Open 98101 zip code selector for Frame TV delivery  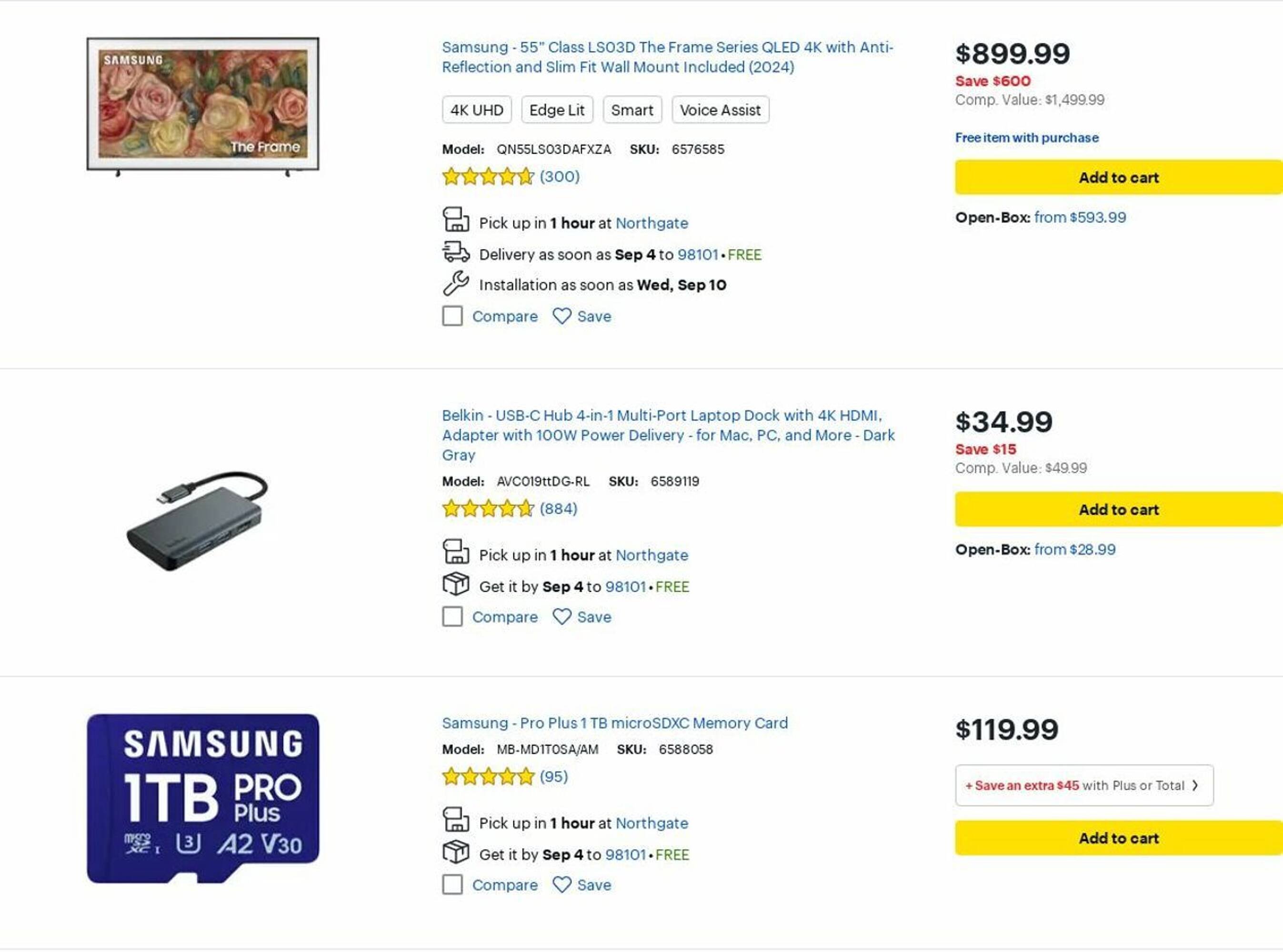698,255
